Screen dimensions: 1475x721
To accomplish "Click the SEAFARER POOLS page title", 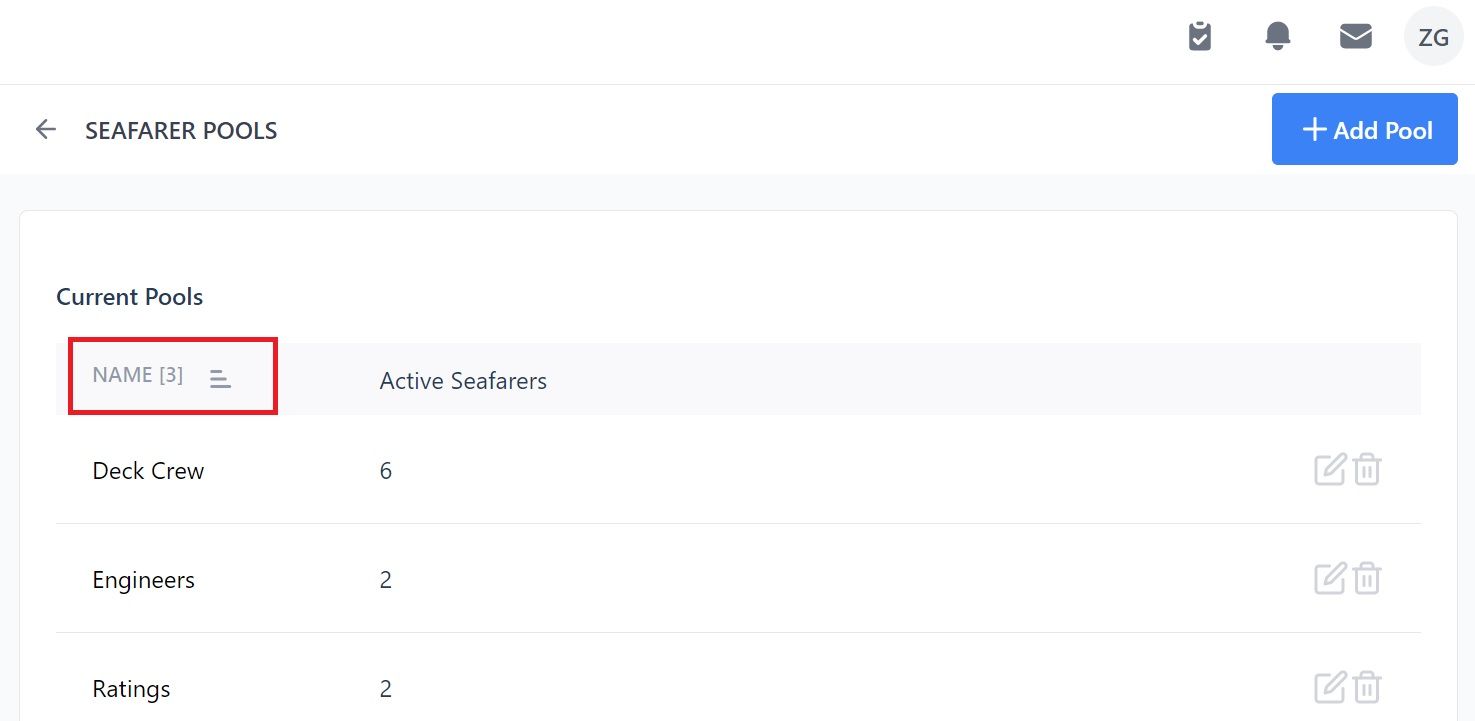I will tap(181, 131).
